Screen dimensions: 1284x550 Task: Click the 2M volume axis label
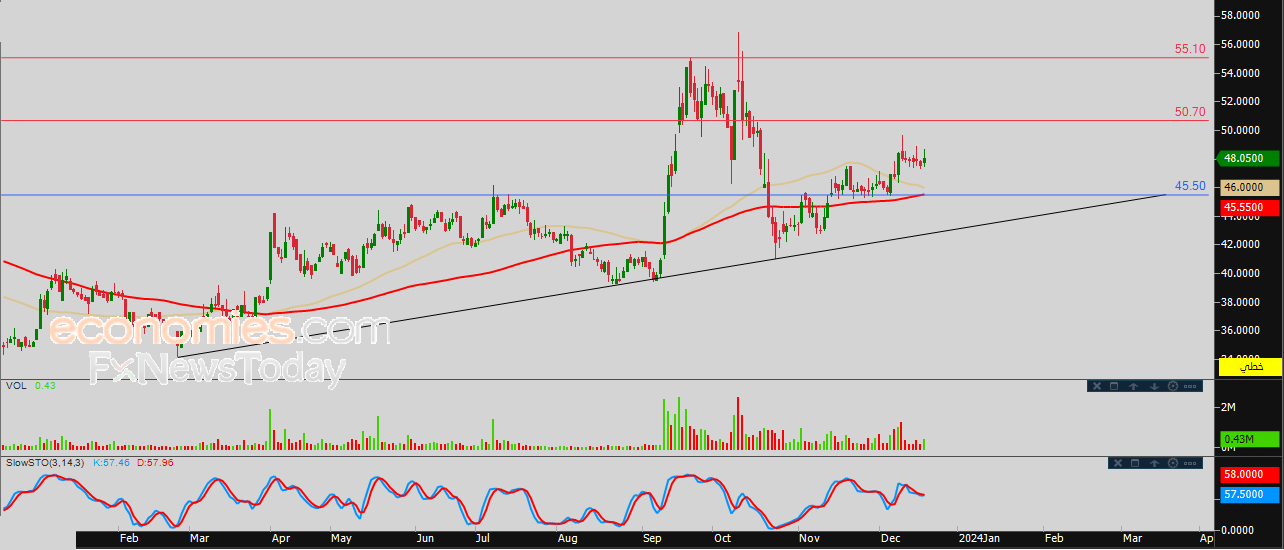click(x=1229, y=407)
